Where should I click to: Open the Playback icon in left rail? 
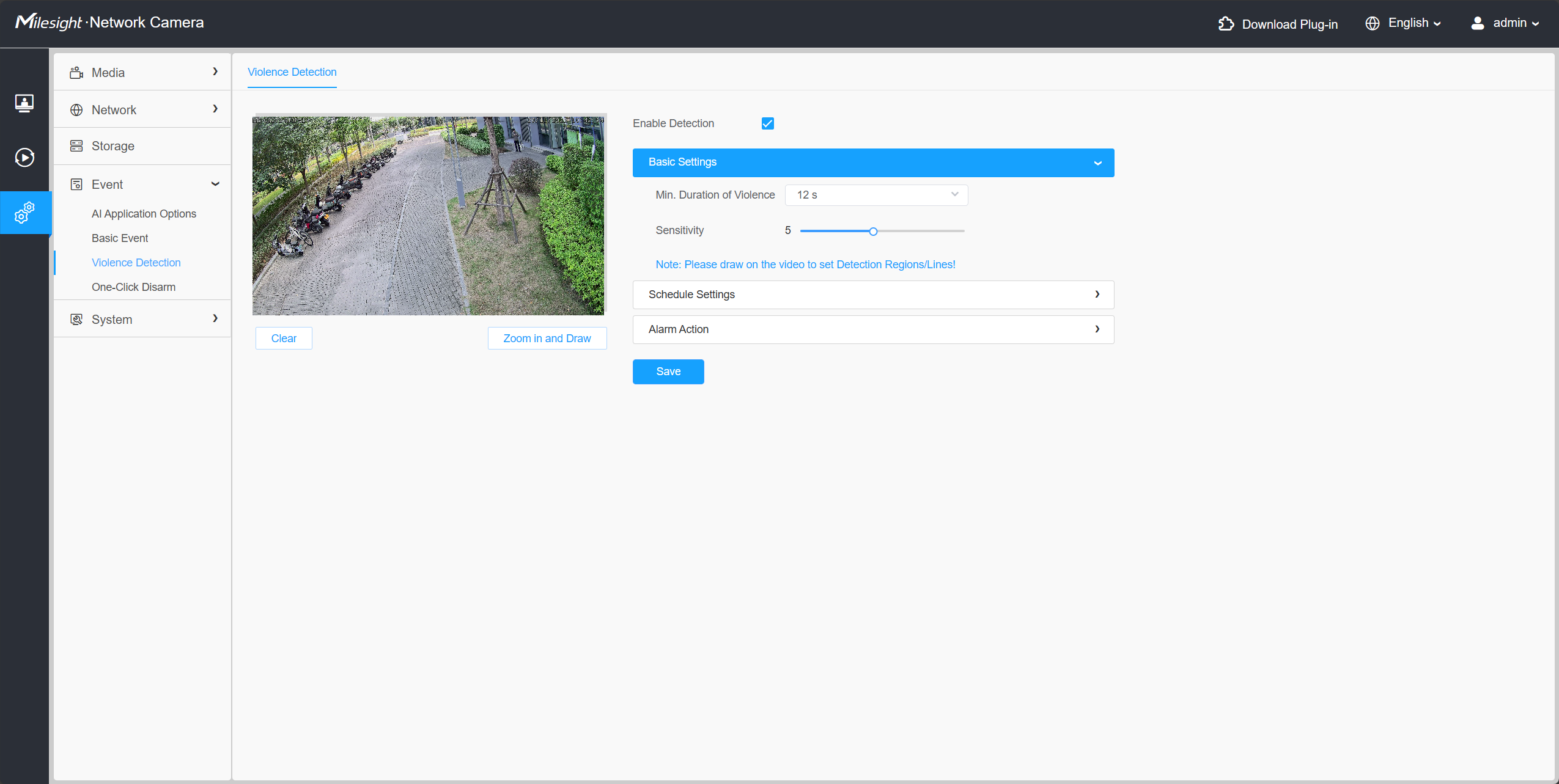coord(24,158)
